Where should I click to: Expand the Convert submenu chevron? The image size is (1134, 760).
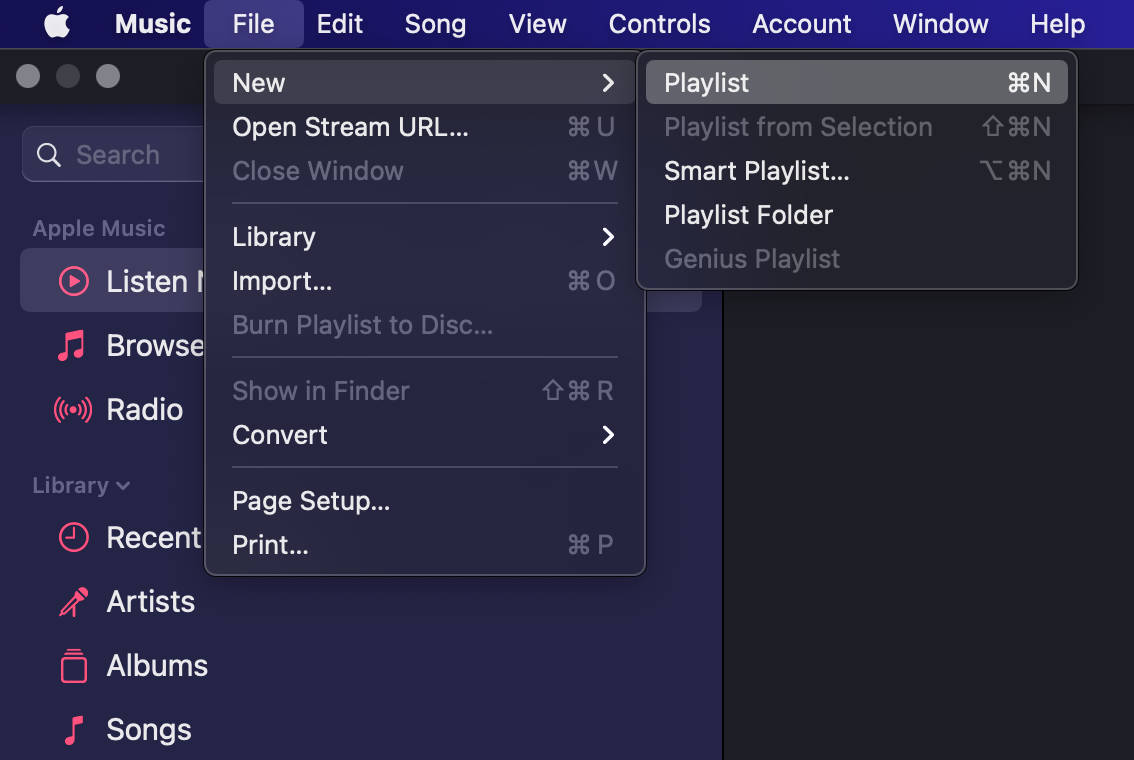(608, 435)
